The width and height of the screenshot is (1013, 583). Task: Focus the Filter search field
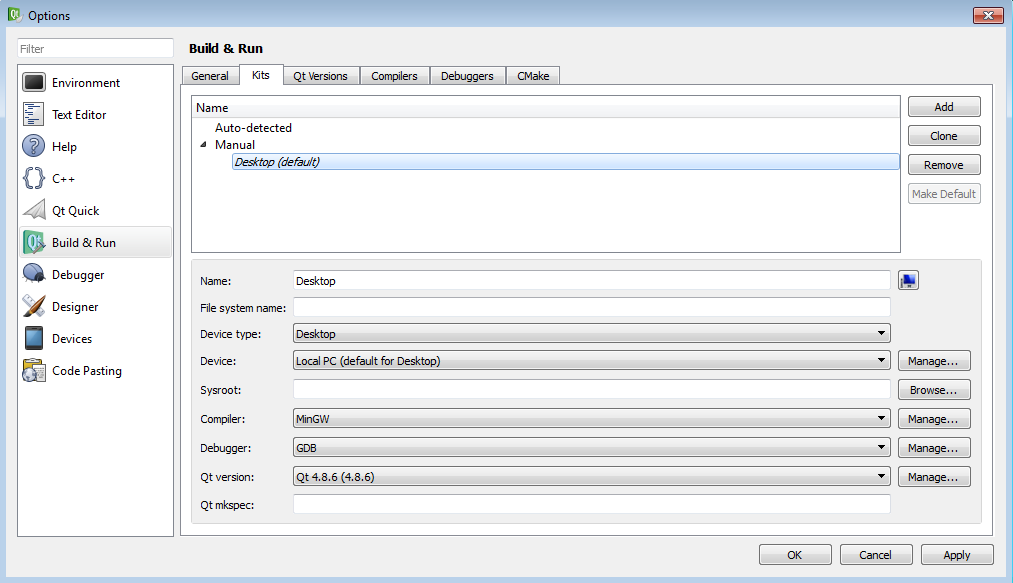coord(96,48)
